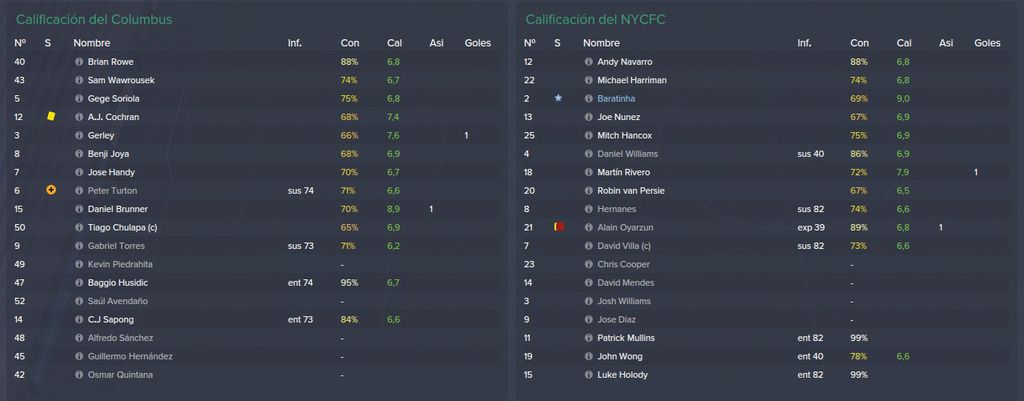Click Calificación del NYCFC title
Viewport: 1024px width, 401px height.
click(x=595, y=20)
